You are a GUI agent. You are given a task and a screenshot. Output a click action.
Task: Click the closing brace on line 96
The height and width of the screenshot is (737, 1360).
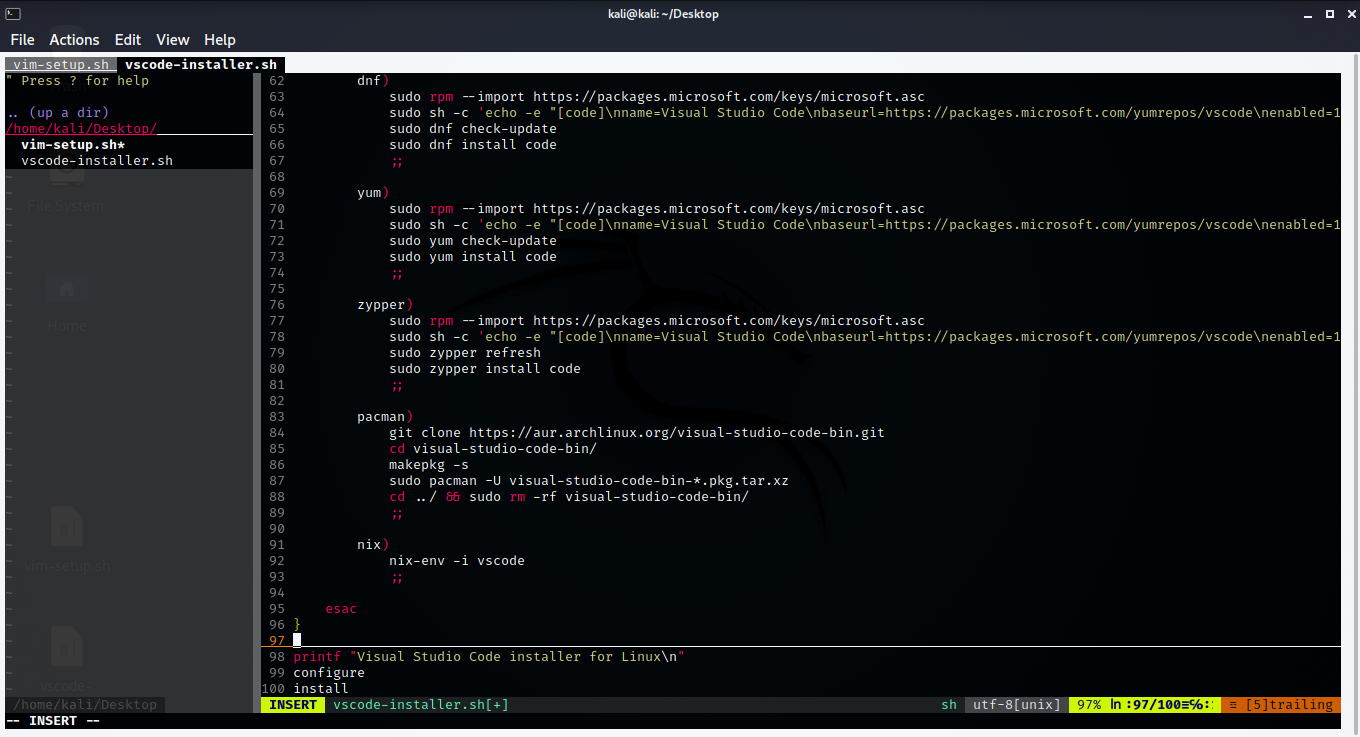[297, 625]
